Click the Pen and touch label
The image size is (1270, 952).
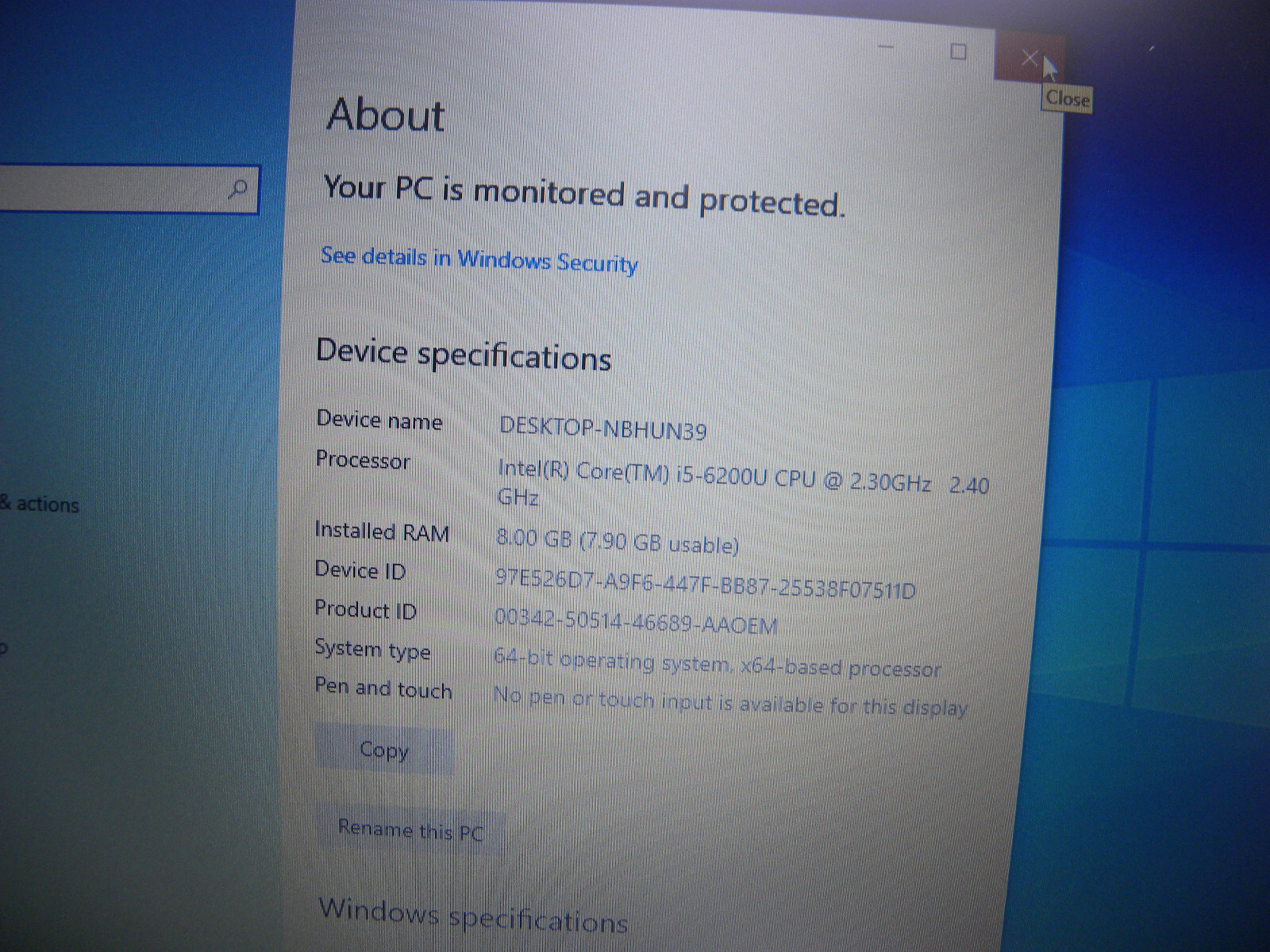point(383,688)
